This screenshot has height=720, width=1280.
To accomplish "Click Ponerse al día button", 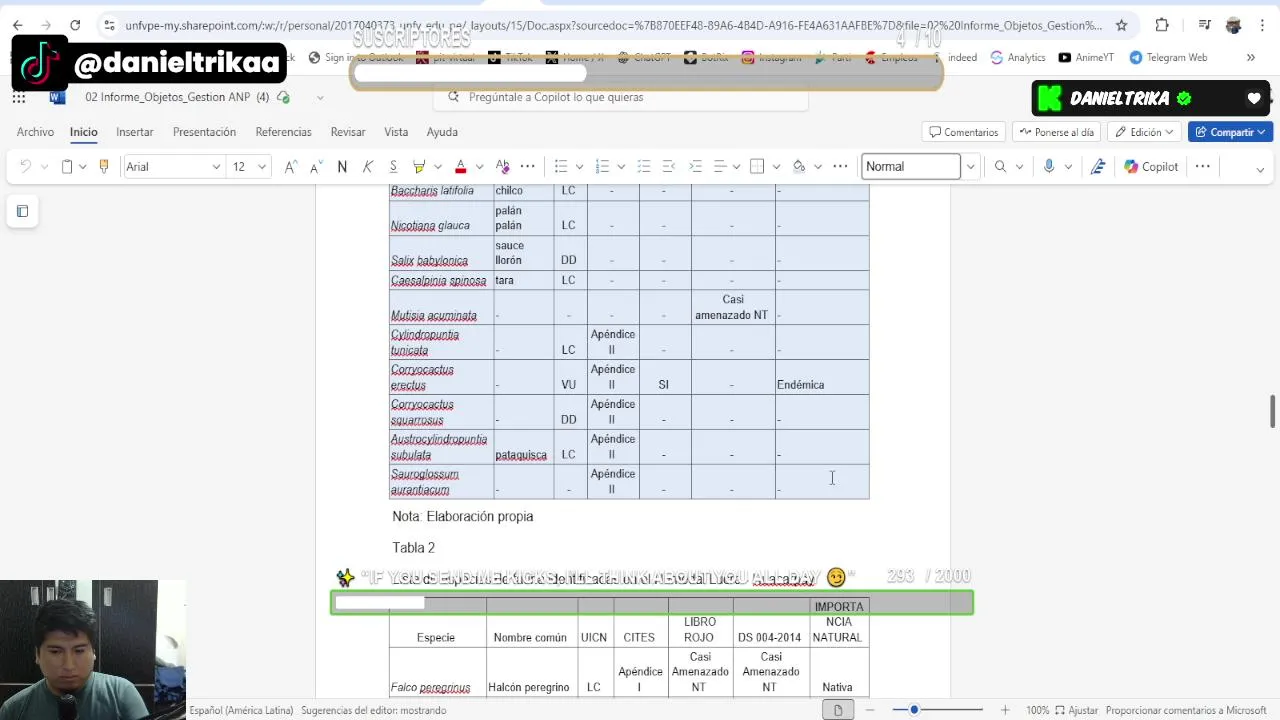I will point(1056,132).
